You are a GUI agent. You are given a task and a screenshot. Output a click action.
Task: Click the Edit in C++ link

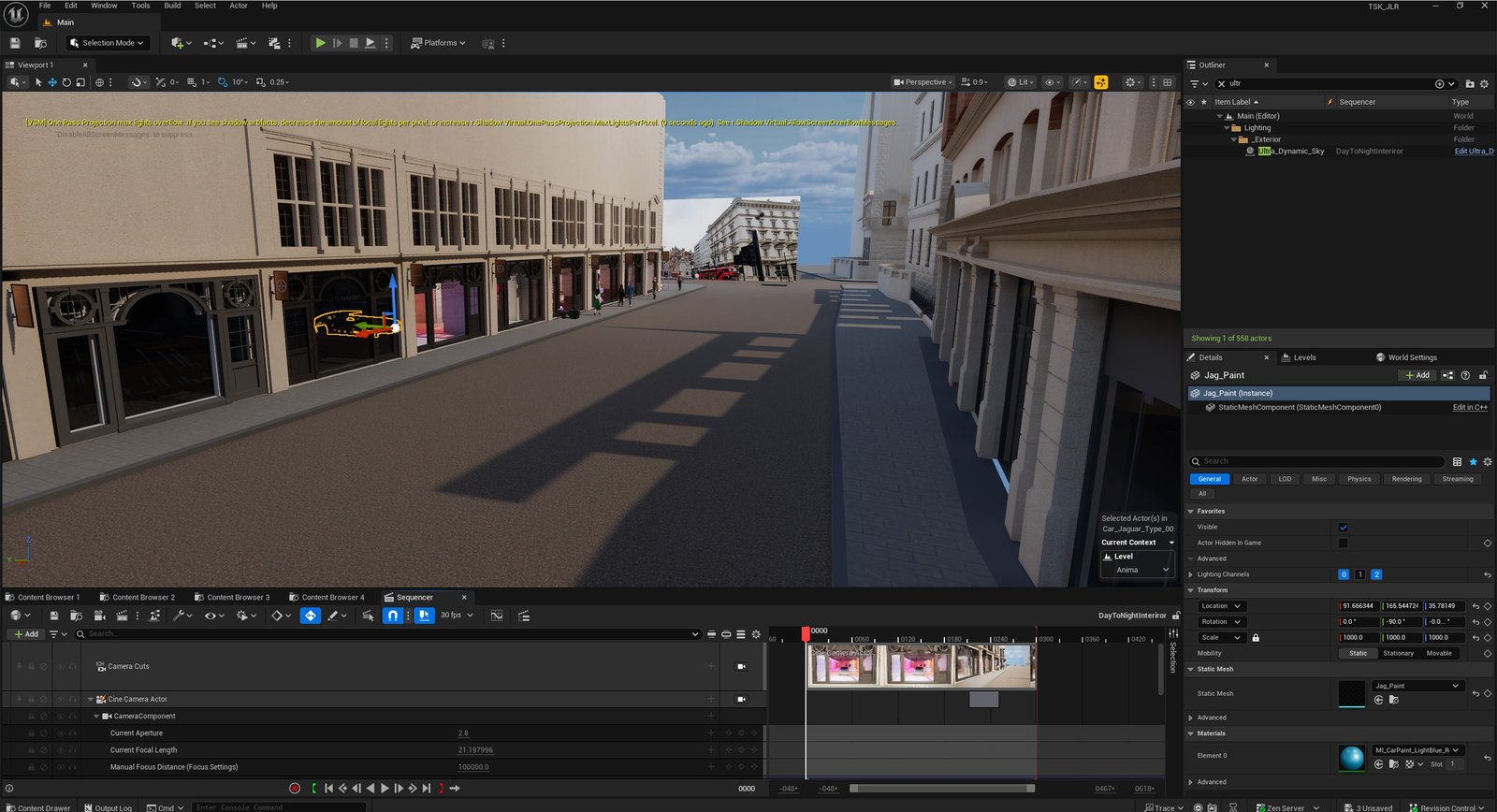pyautogui.click(x=1469, y=408)
